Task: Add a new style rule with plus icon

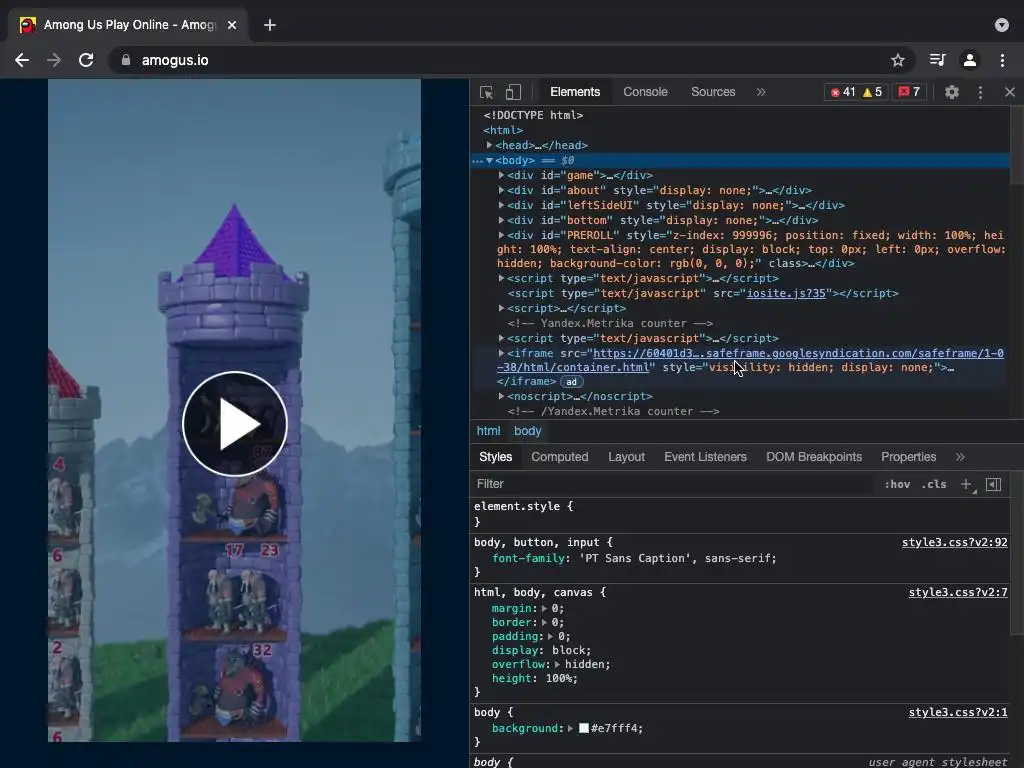Action: point(966,484)
